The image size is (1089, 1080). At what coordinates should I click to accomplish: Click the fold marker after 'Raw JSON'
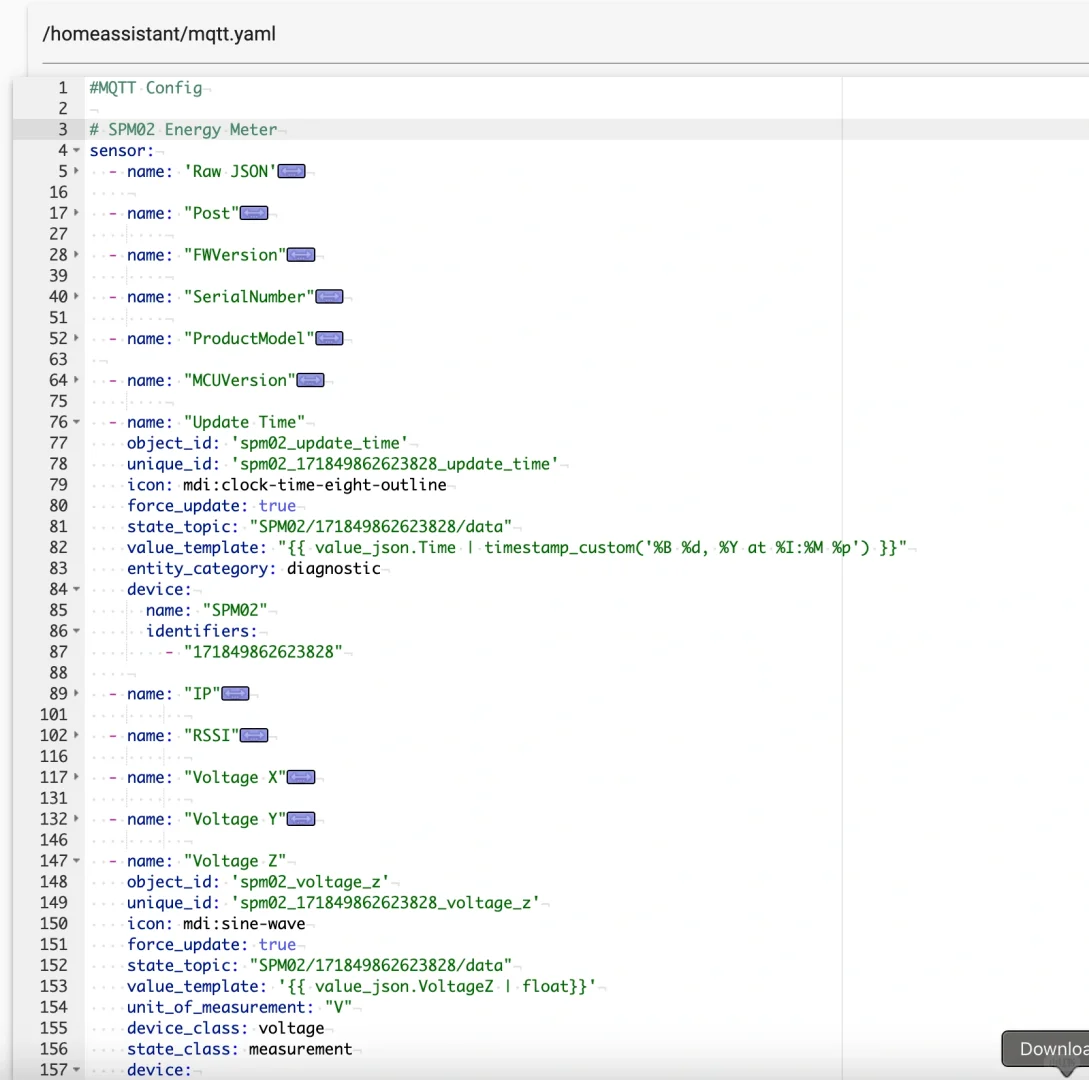coord(292,172)
